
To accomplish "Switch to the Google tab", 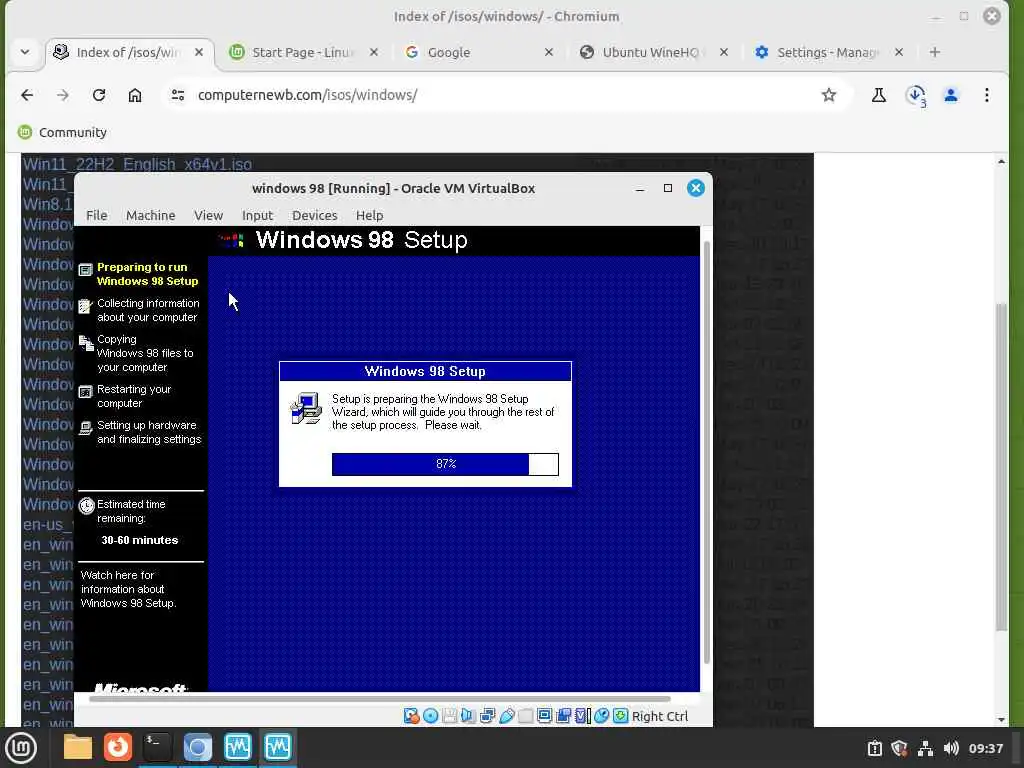I will (x=477, y=52).
